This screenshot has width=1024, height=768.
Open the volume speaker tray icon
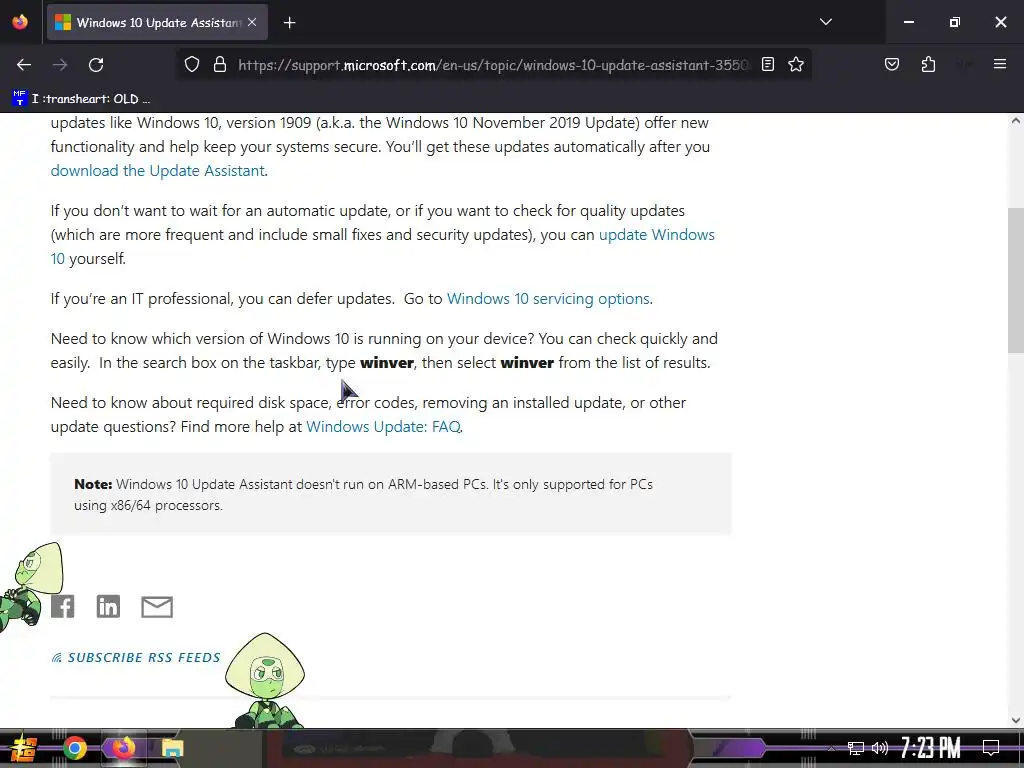point(880,748)
